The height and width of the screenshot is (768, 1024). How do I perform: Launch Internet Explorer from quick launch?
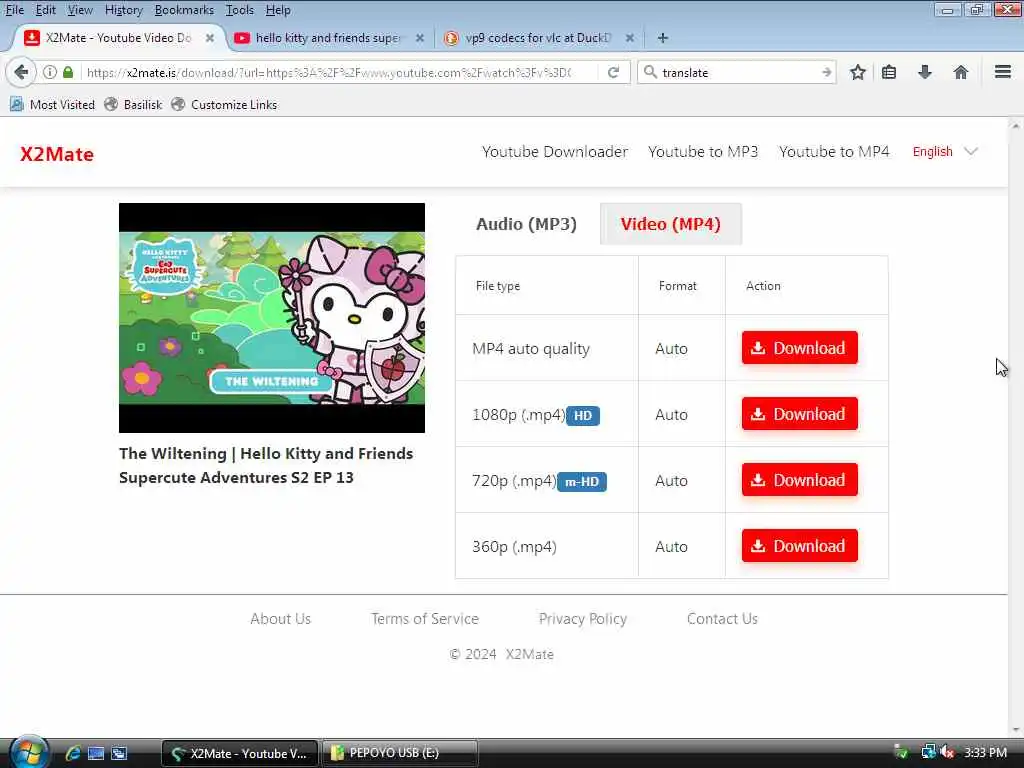73,753
